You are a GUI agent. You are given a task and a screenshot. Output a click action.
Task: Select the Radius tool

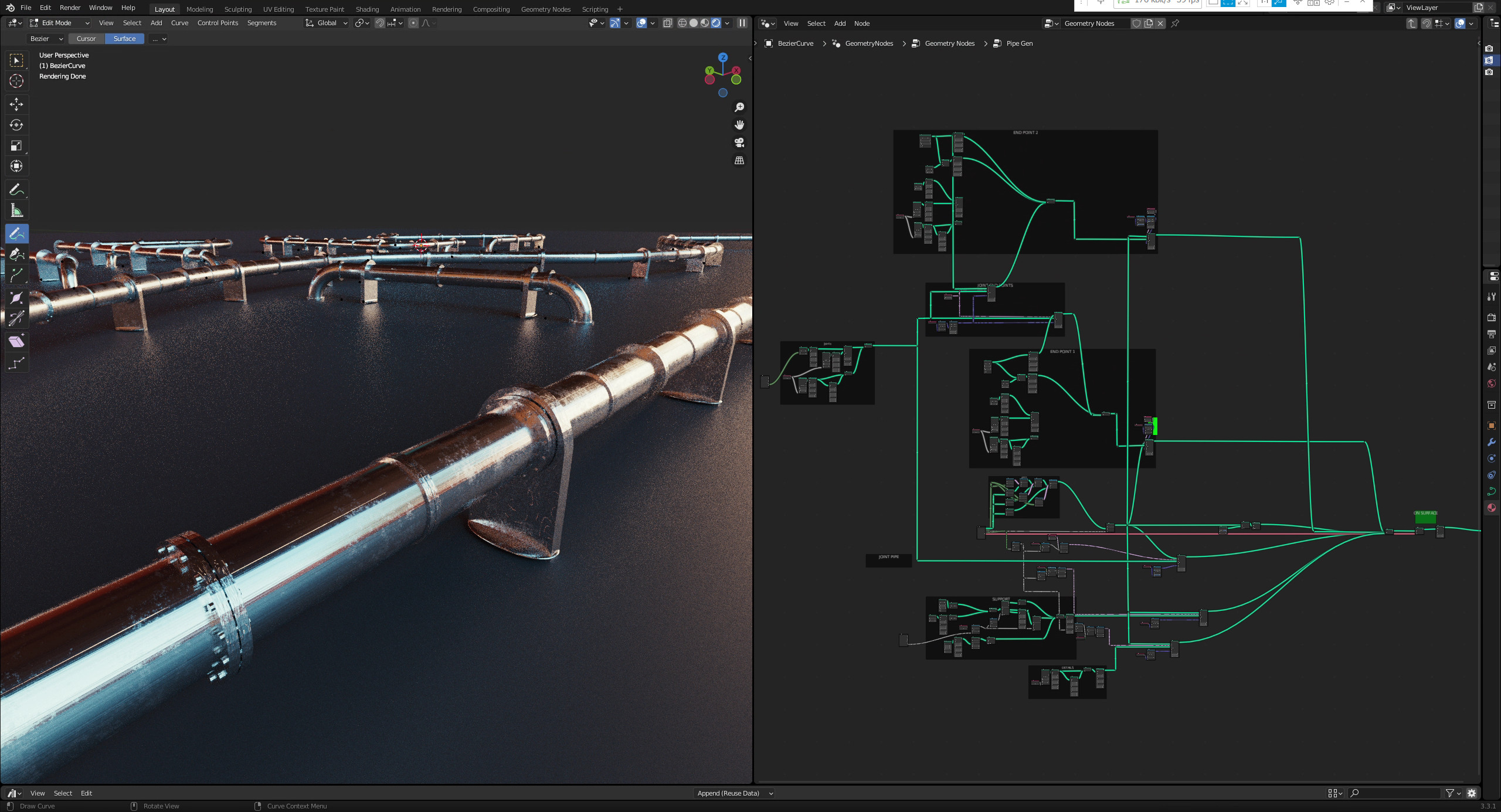pos(16,298)
